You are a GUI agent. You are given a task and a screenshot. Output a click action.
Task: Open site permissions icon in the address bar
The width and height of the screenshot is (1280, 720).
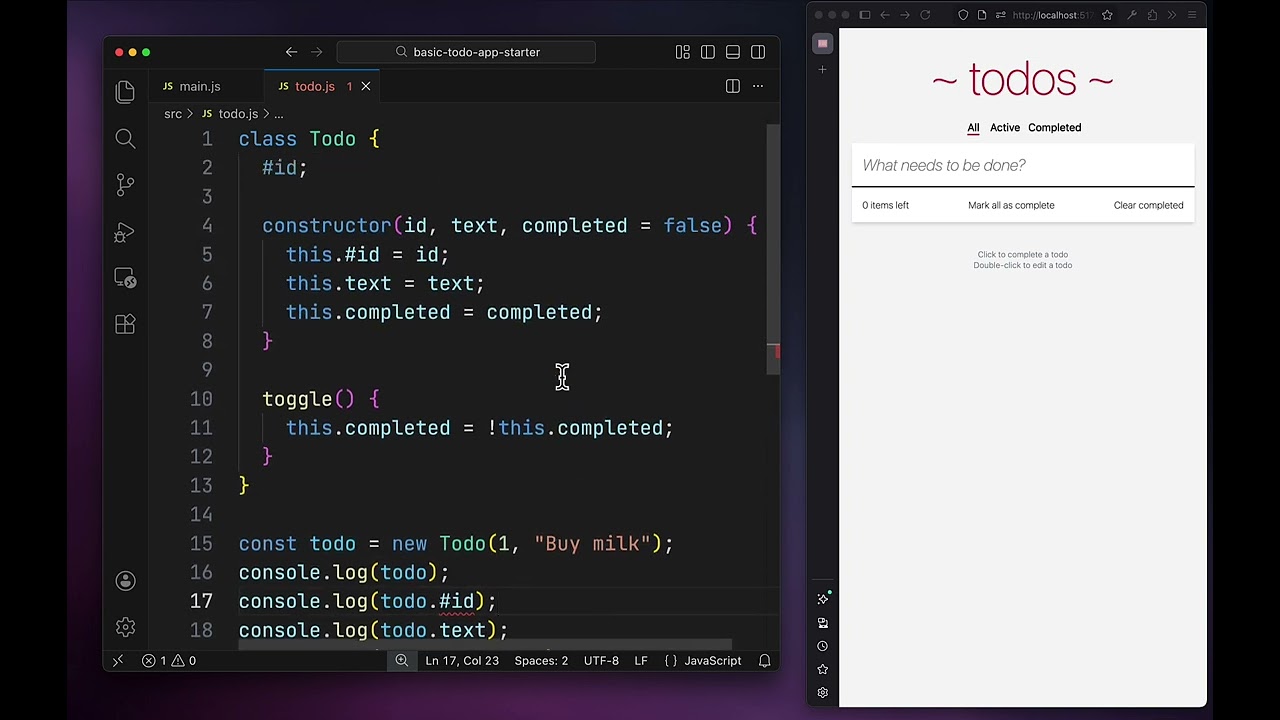coord(1000,15)
